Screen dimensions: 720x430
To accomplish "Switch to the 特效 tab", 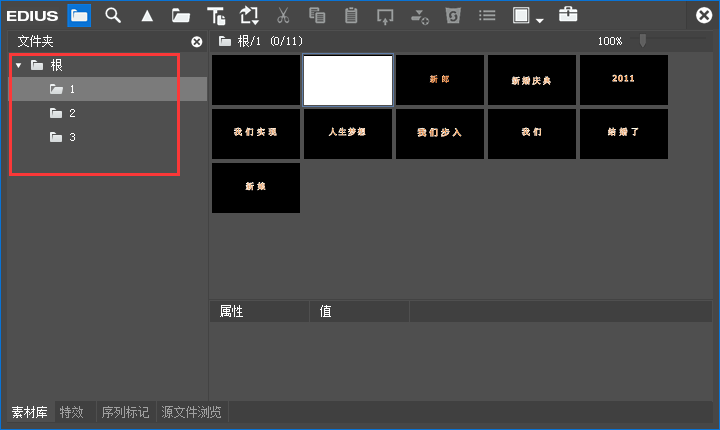I will pyautogui.click(x=72, y=412).
